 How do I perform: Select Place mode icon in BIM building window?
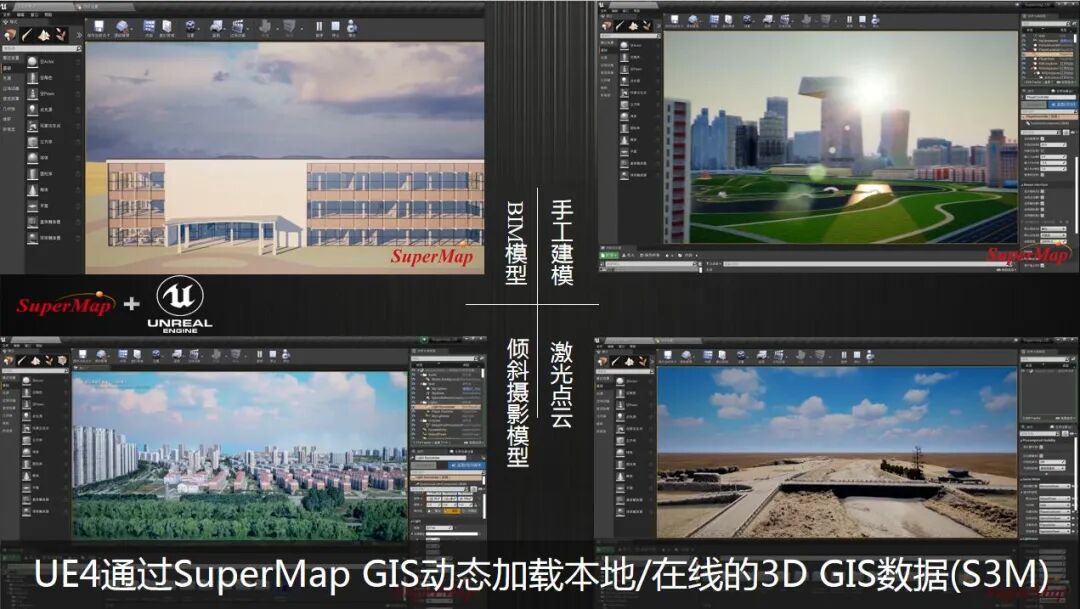pos(10,34)
